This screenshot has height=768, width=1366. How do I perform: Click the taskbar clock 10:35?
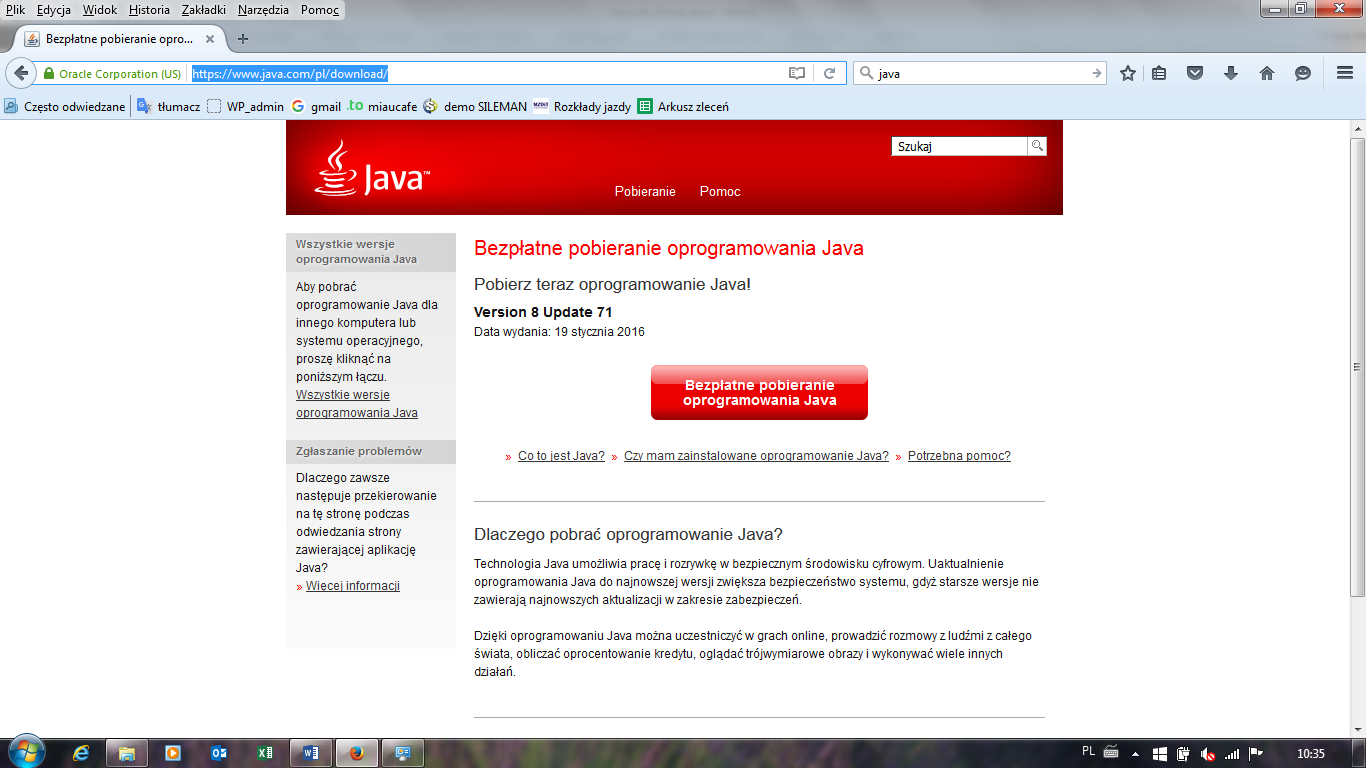point(1310,754)
